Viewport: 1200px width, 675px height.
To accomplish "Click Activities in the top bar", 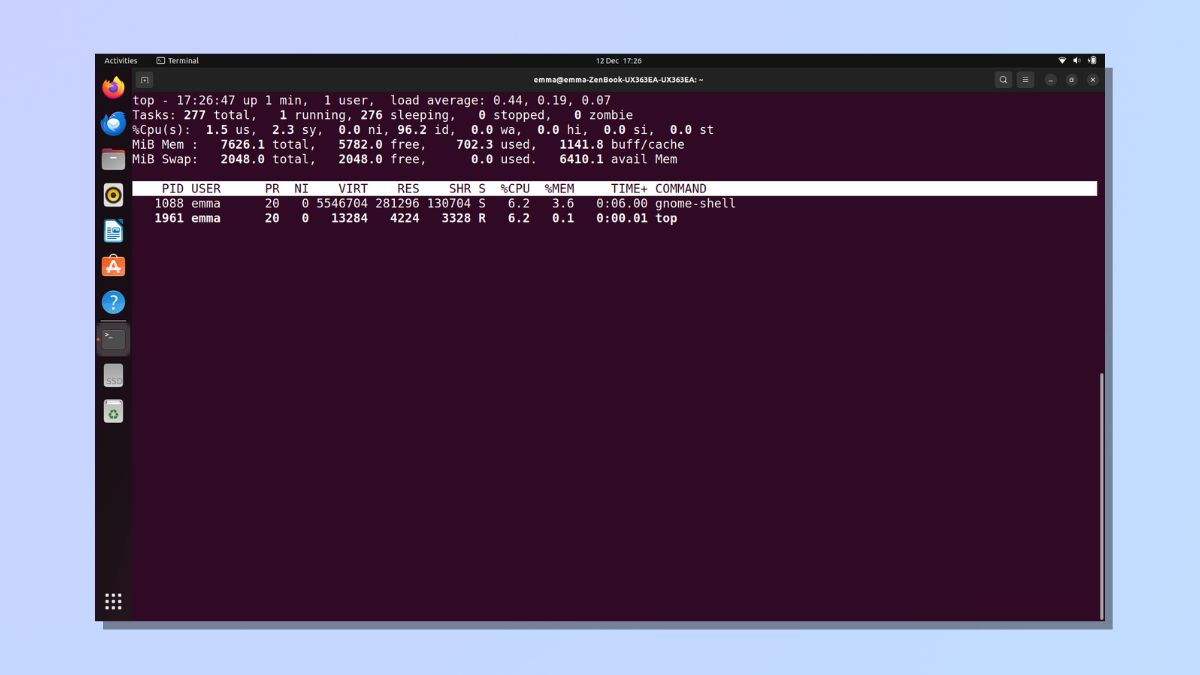I will [121, 61].
